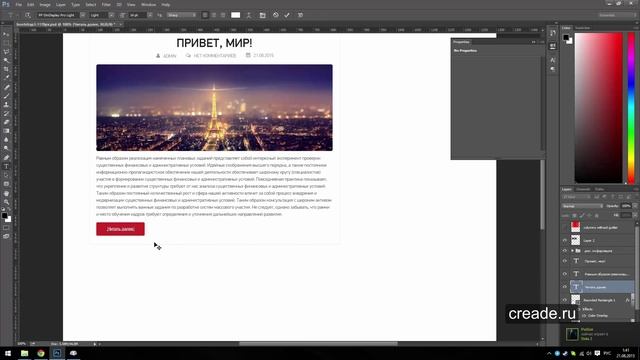Select the Crop tool
Screen dimensions: 640x360
click(6, 69)
